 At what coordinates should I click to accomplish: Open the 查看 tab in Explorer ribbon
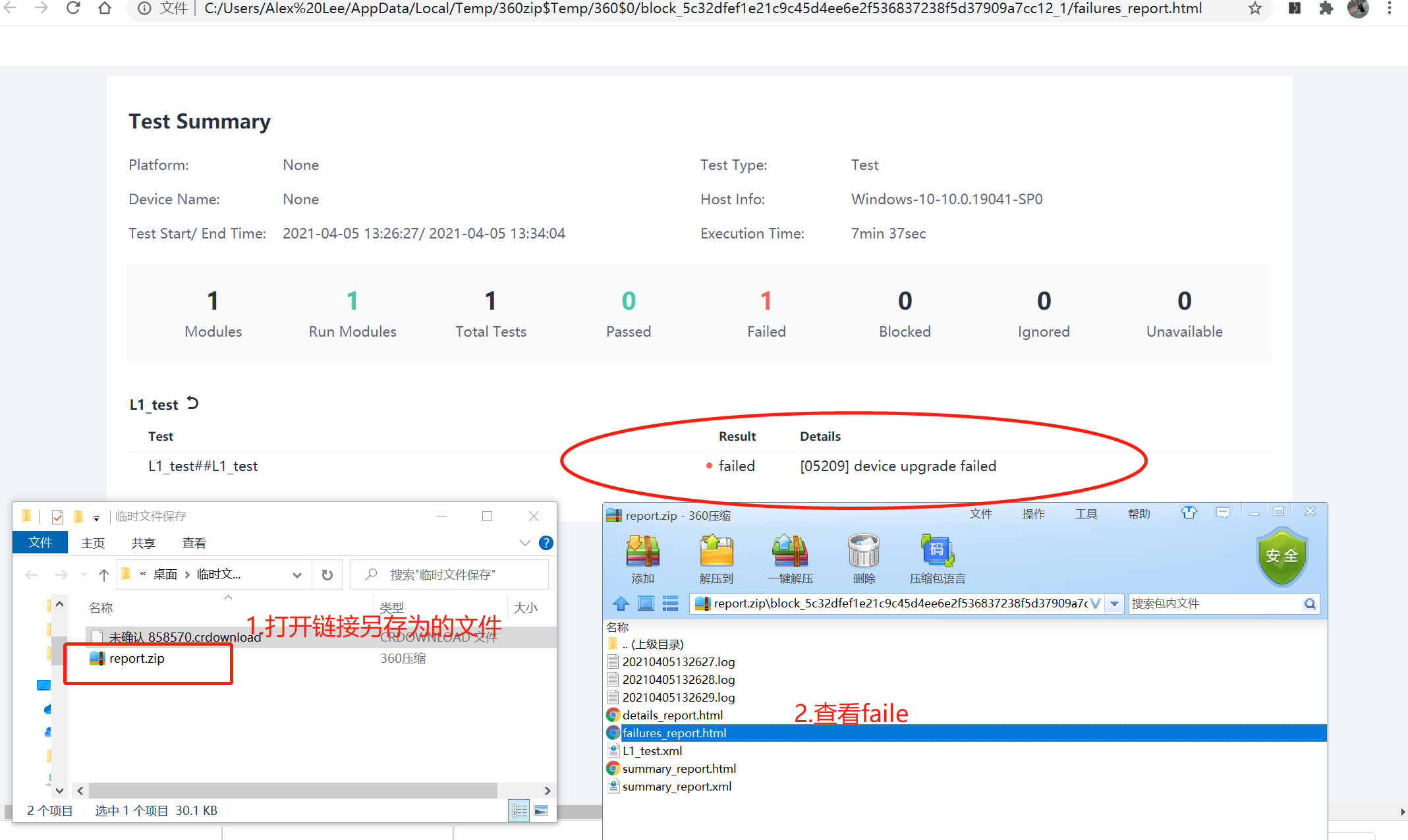point(194,543)
